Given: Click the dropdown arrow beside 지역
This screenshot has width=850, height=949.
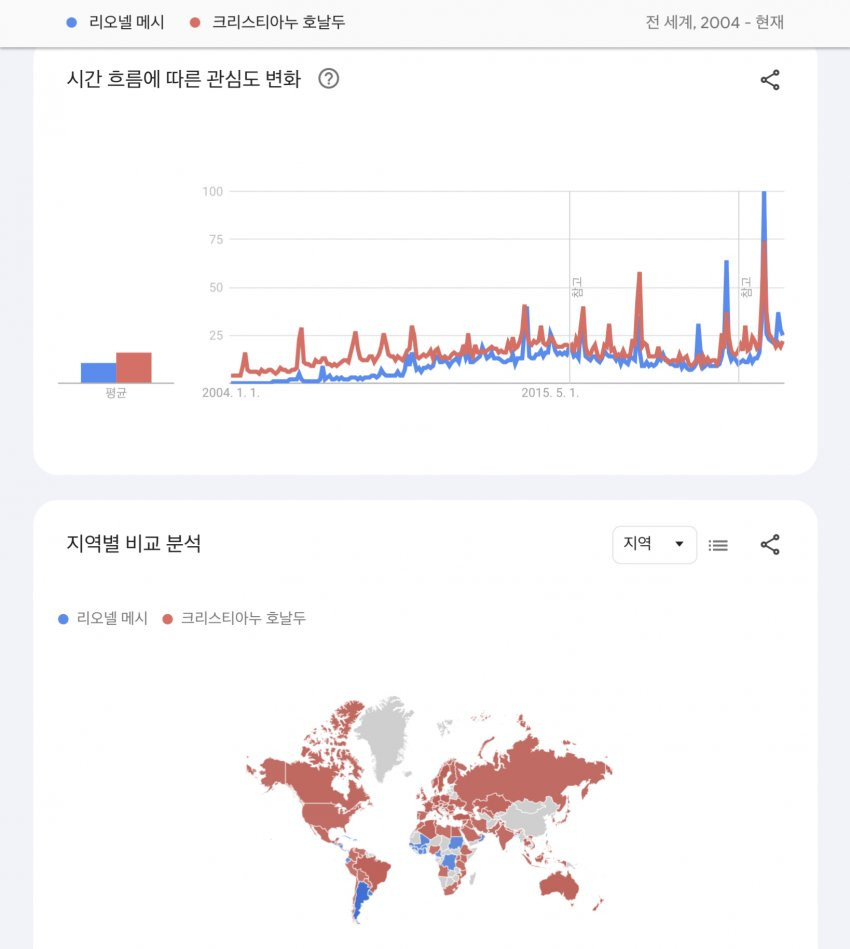Looking at the screenshot, I should click(679, 543).
